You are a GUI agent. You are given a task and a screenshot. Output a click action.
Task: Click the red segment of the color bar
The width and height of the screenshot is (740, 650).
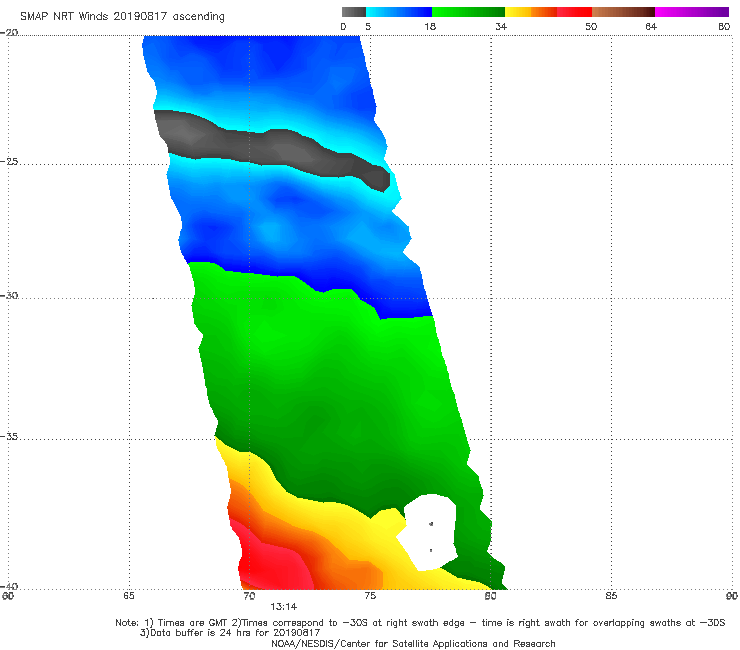click(574, 12)
